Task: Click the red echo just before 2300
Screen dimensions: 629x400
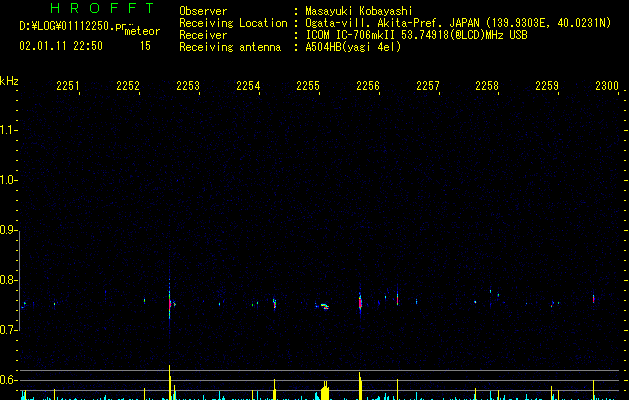Action: (594, 299)
